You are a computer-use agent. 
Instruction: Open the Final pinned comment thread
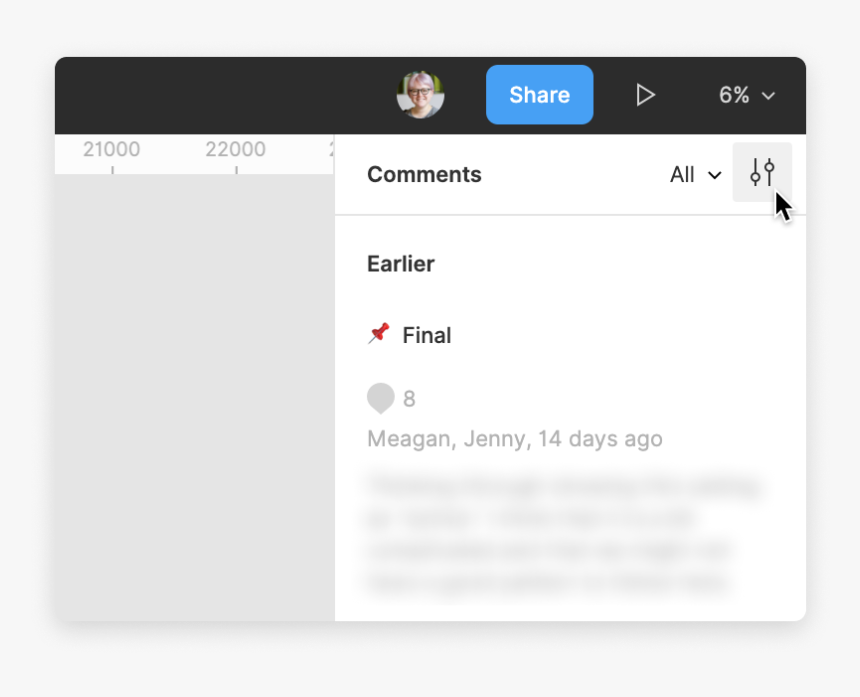pyautogui.click(x=427, y=335)
